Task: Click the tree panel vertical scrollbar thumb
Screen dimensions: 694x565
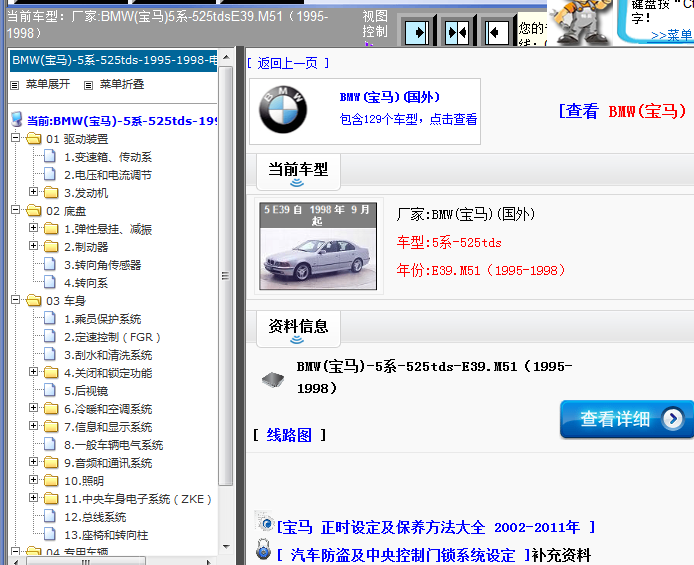Action: click(x=226, y=276)
